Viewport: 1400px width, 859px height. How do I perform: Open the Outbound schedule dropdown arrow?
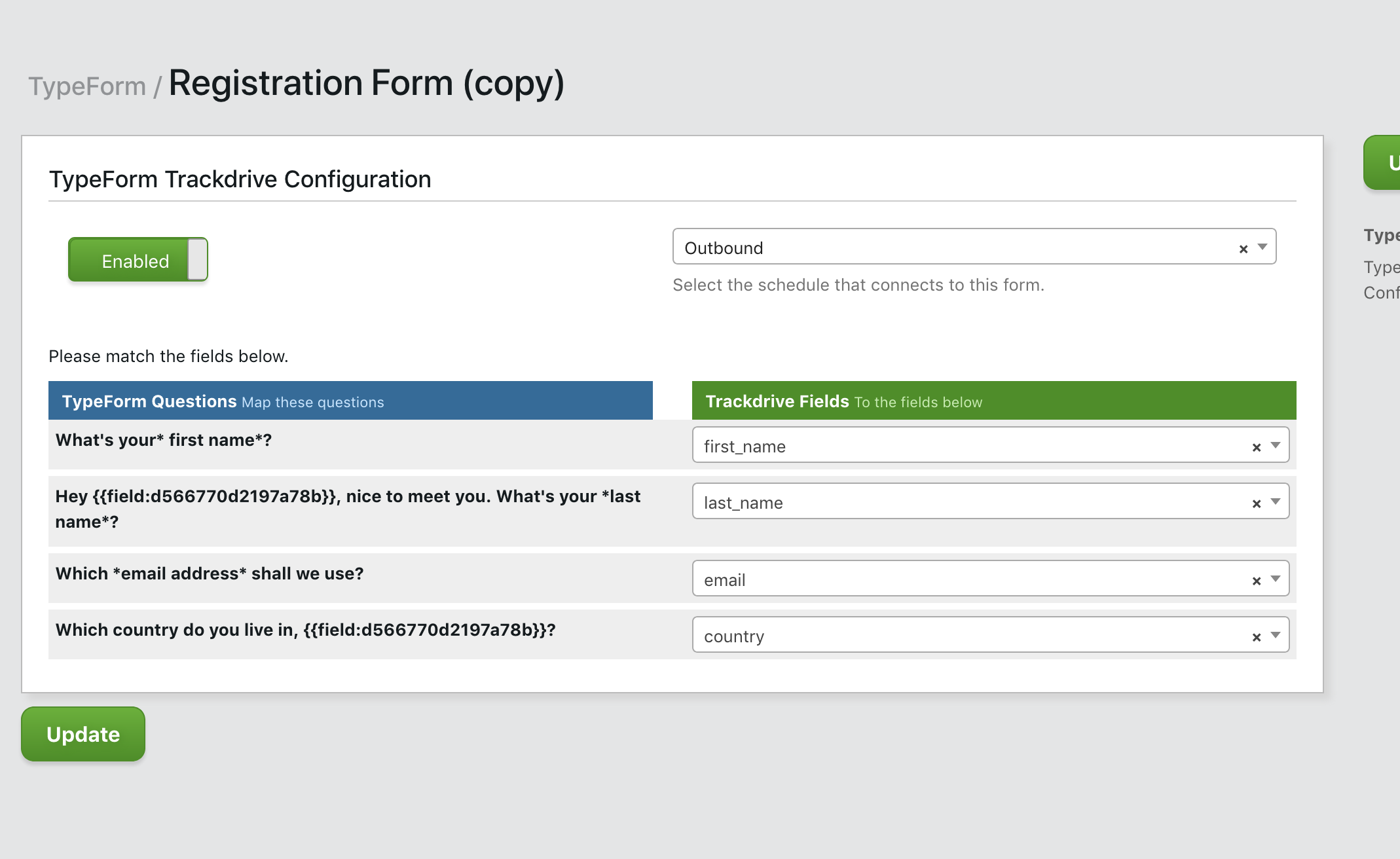click(1262, 247)
